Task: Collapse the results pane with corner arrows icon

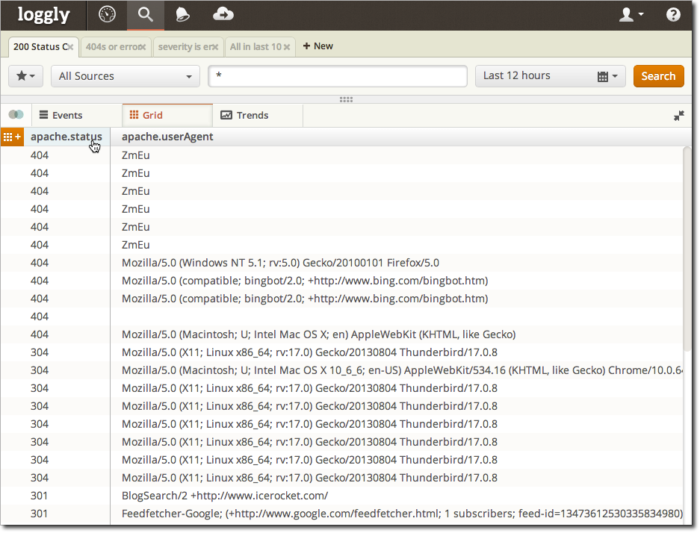Action: [679, 116]
